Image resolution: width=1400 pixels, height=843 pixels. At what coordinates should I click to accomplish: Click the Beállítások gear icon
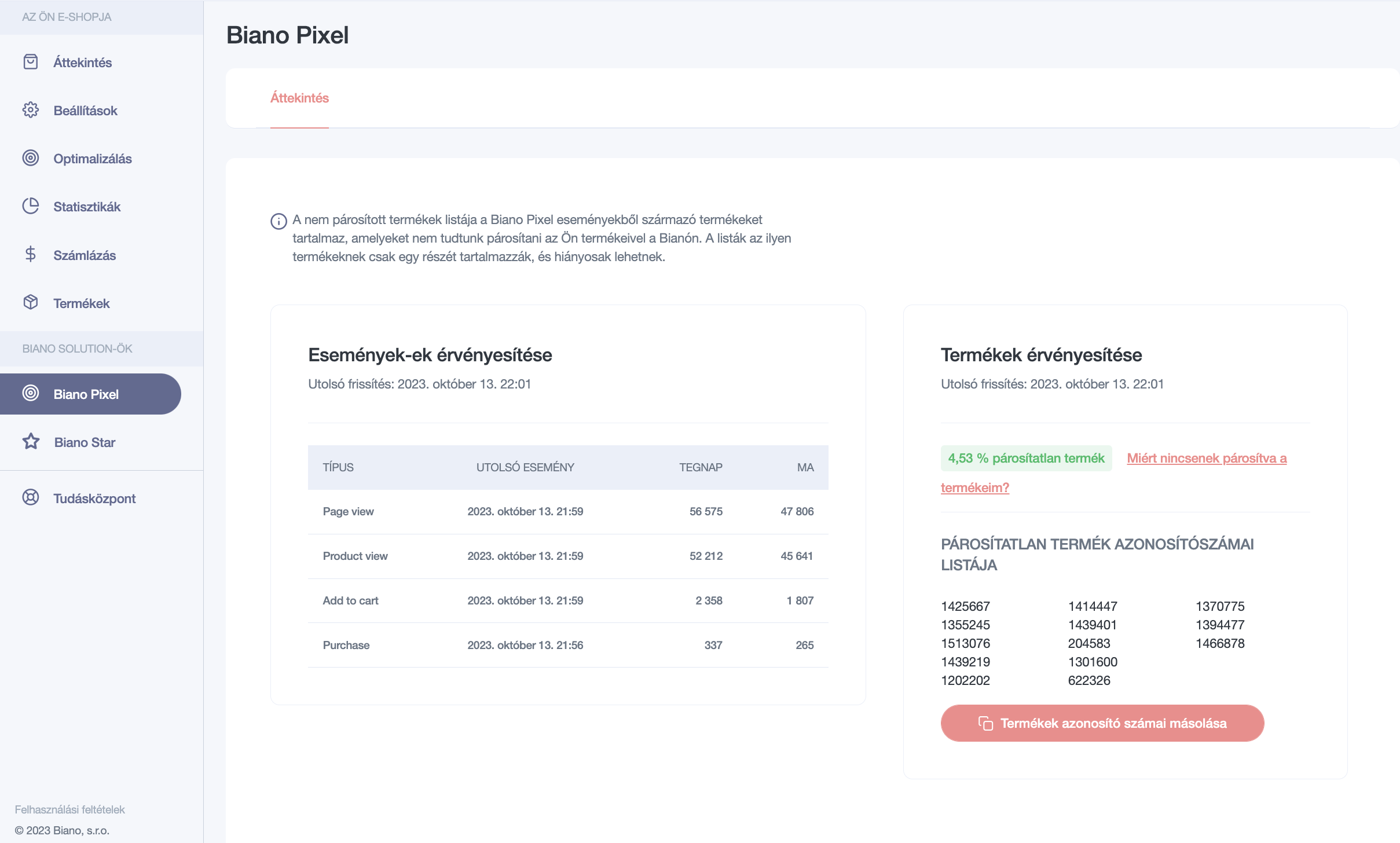(31, 110)
